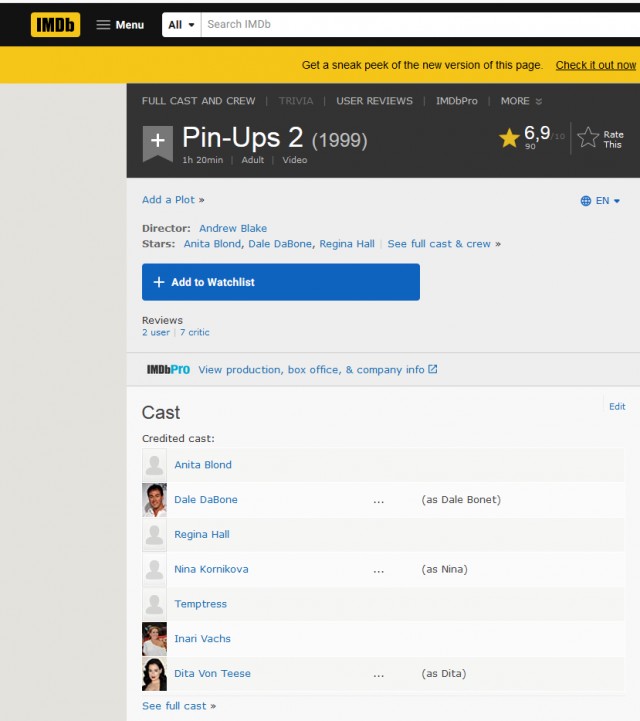Viewport: 640px width, 721px height.
Task: Open Nina Kornikova cast link
Action: click(211, 569)
